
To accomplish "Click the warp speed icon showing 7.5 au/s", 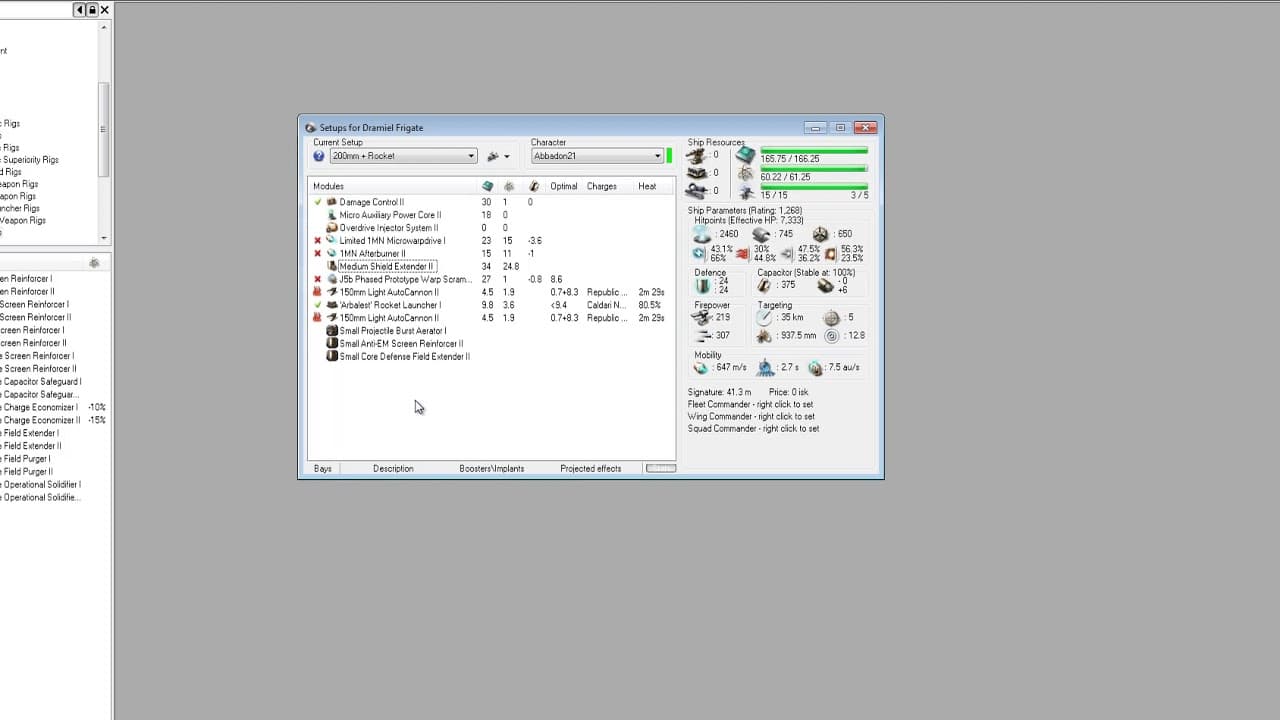I will [x=816, y=368].
